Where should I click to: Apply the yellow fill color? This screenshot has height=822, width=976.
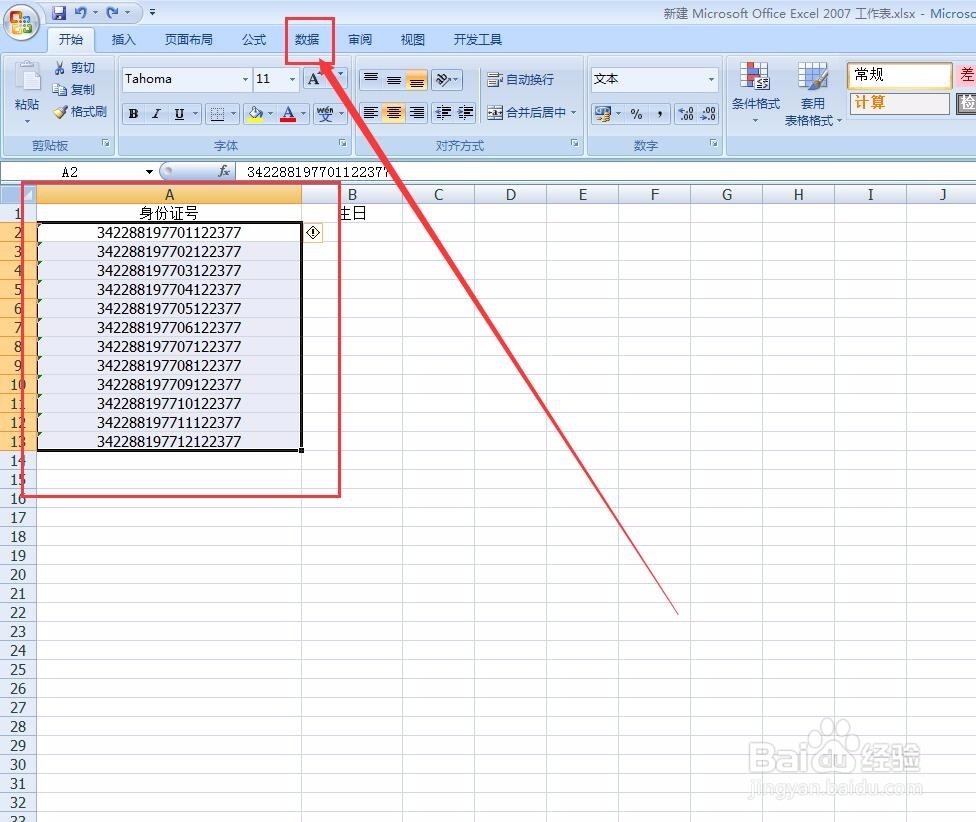point(255,114)
